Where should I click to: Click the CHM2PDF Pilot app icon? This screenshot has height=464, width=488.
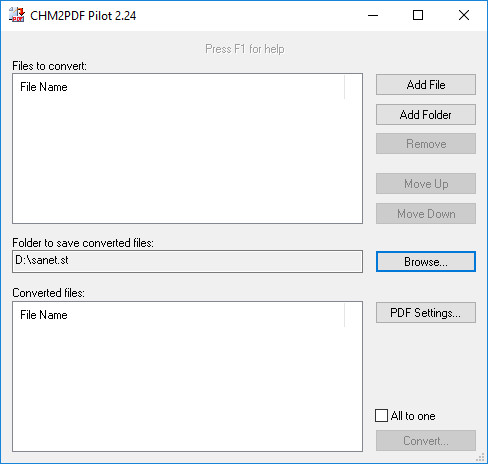[17, 15]
